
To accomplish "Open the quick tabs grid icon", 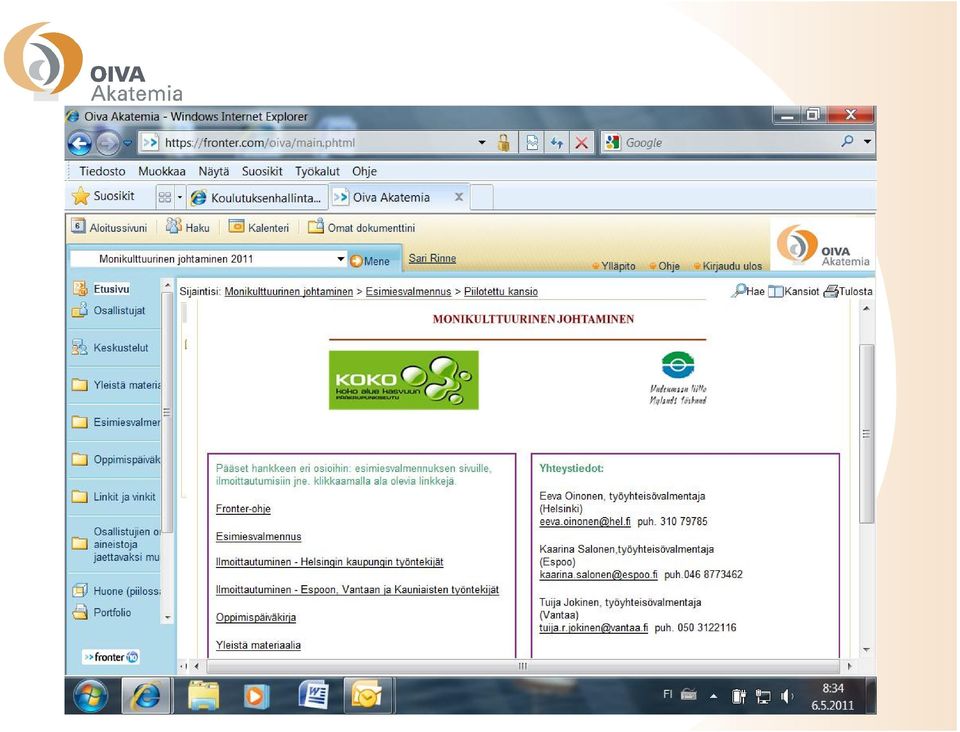I will (x=165, y=197).
